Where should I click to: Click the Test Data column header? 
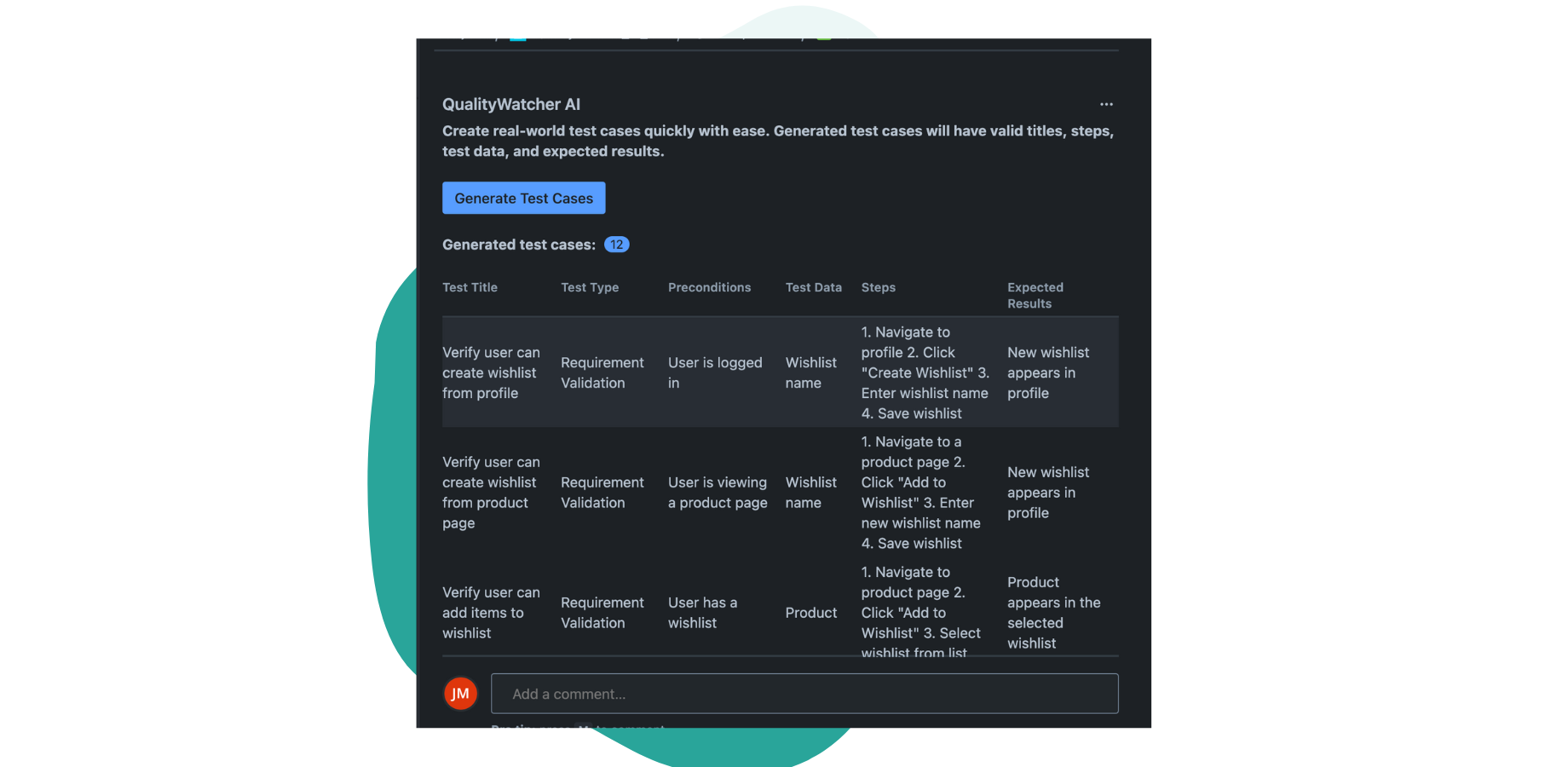pyautogui.click(x=813, y=287)
